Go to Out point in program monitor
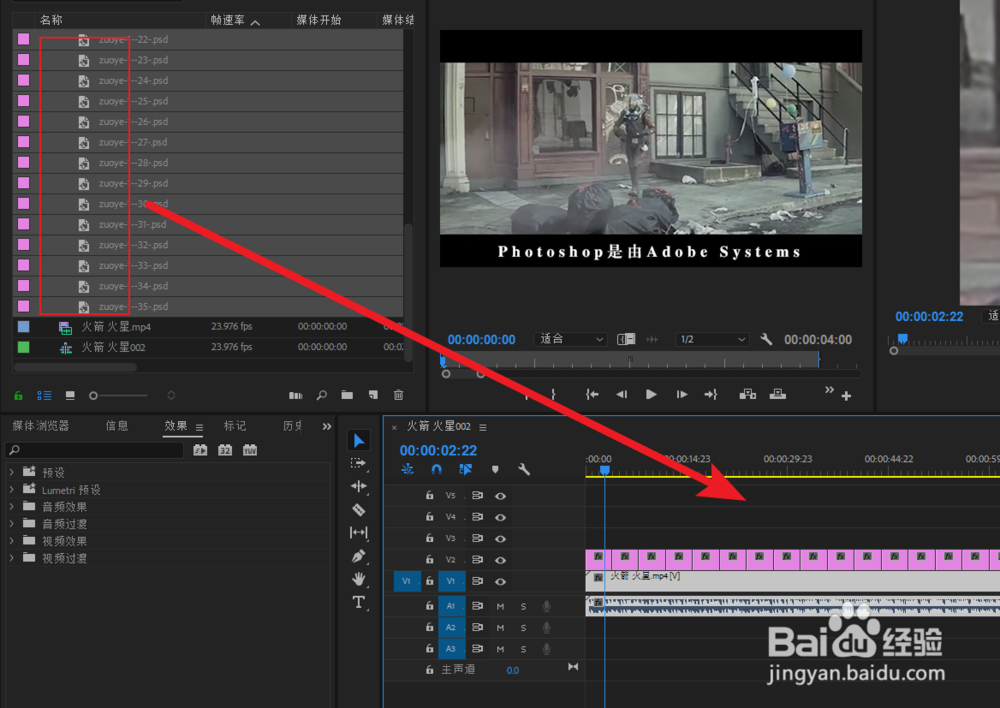 pos(710,394)
